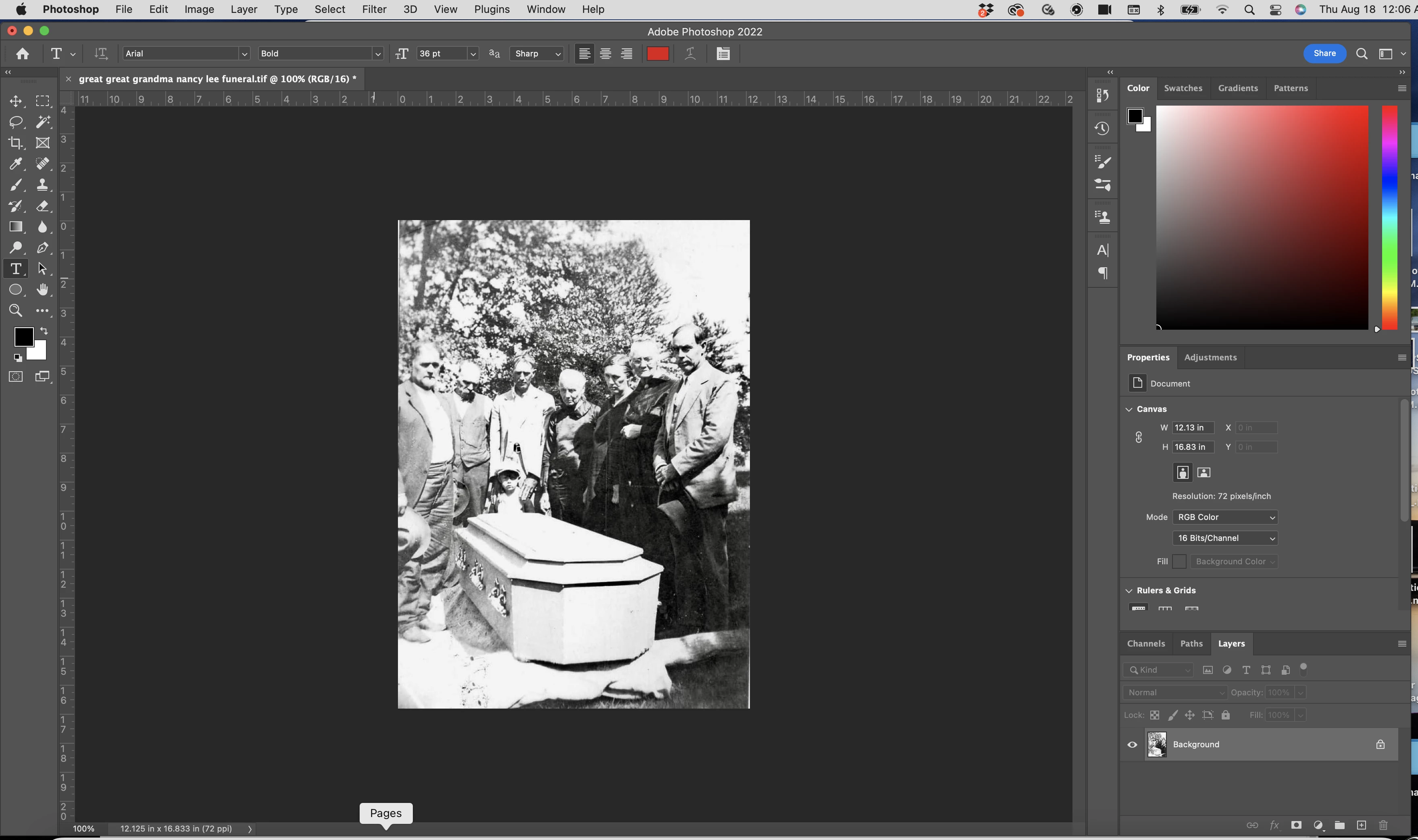Open the RGB Color mode dropdown
Image resolution: width=1418 pixels, height=840 pixels.
coord(1224,517)
